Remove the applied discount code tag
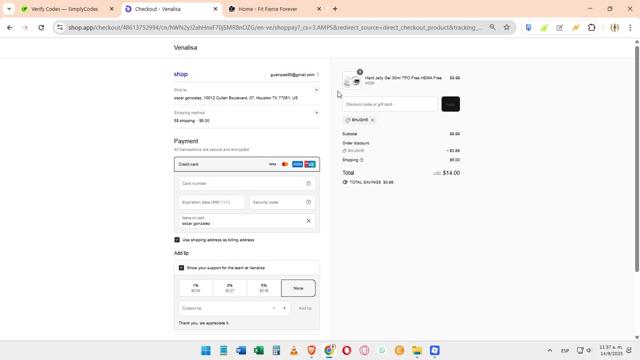The height and width of the screenshot is (360, 640). (372, 120)
